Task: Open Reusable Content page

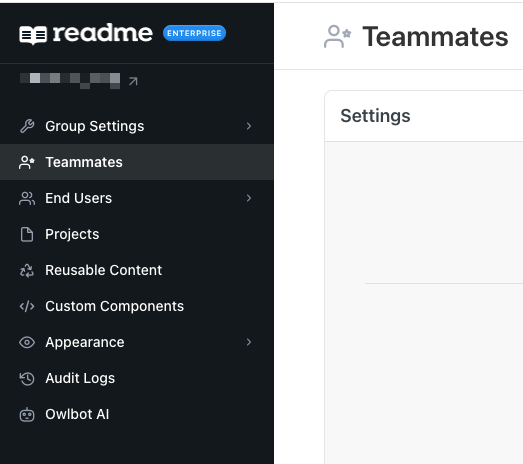Action: [x=137, y=270]
